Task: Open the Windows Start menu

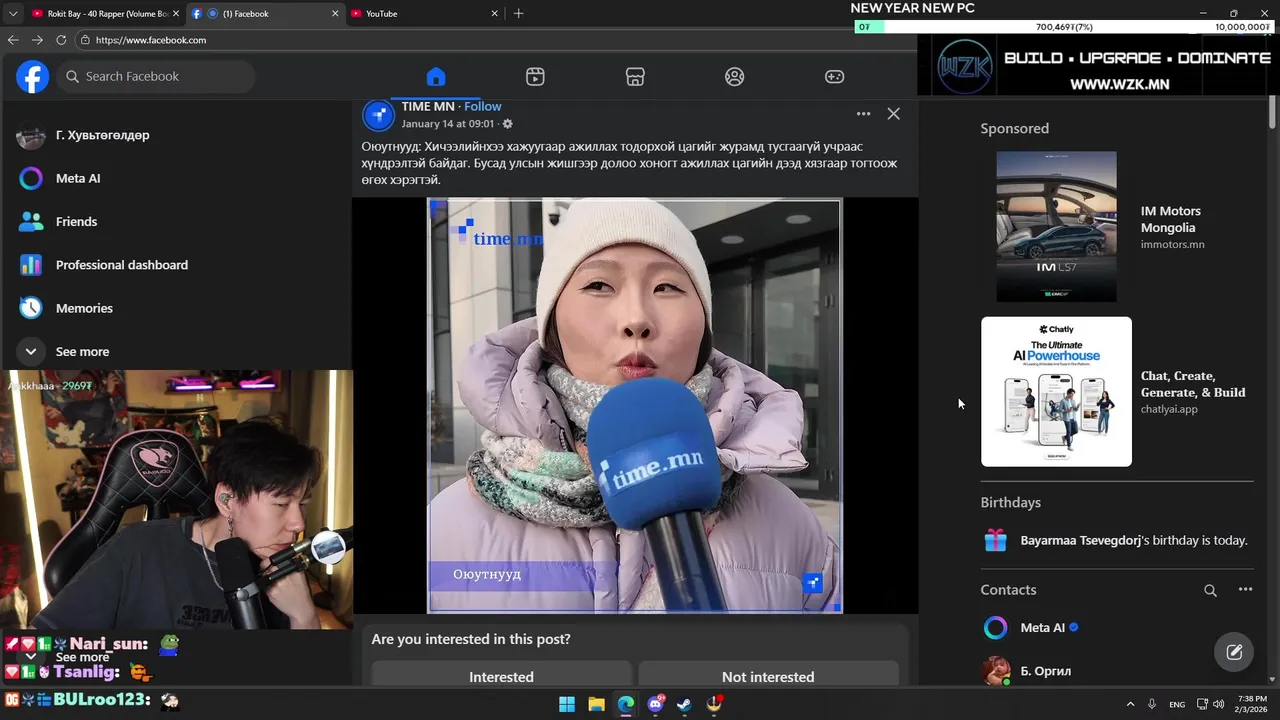Action: pos(567,704)
